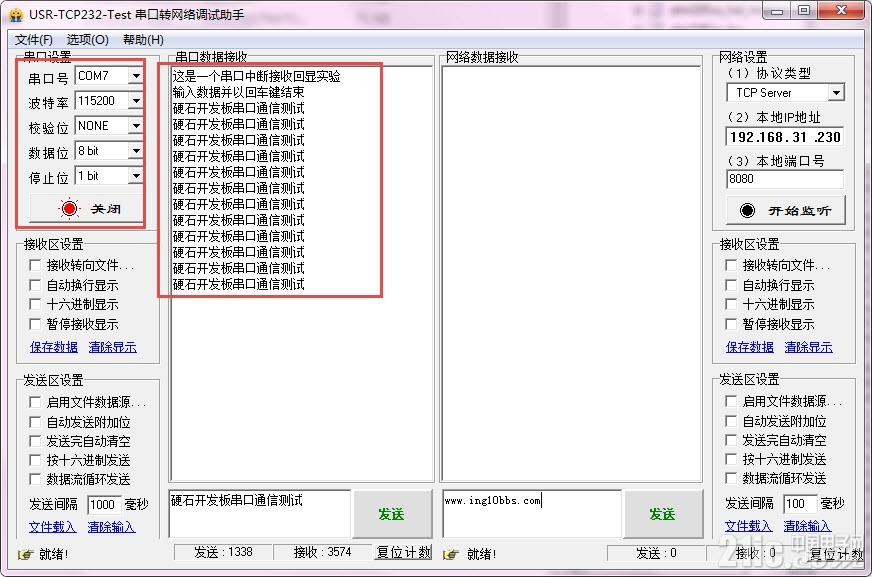Image resolution: width=872 pixels, height=577 pixels.
Task: Expand the 串口号 COM7 dropdown
Action: click(136, 76)
